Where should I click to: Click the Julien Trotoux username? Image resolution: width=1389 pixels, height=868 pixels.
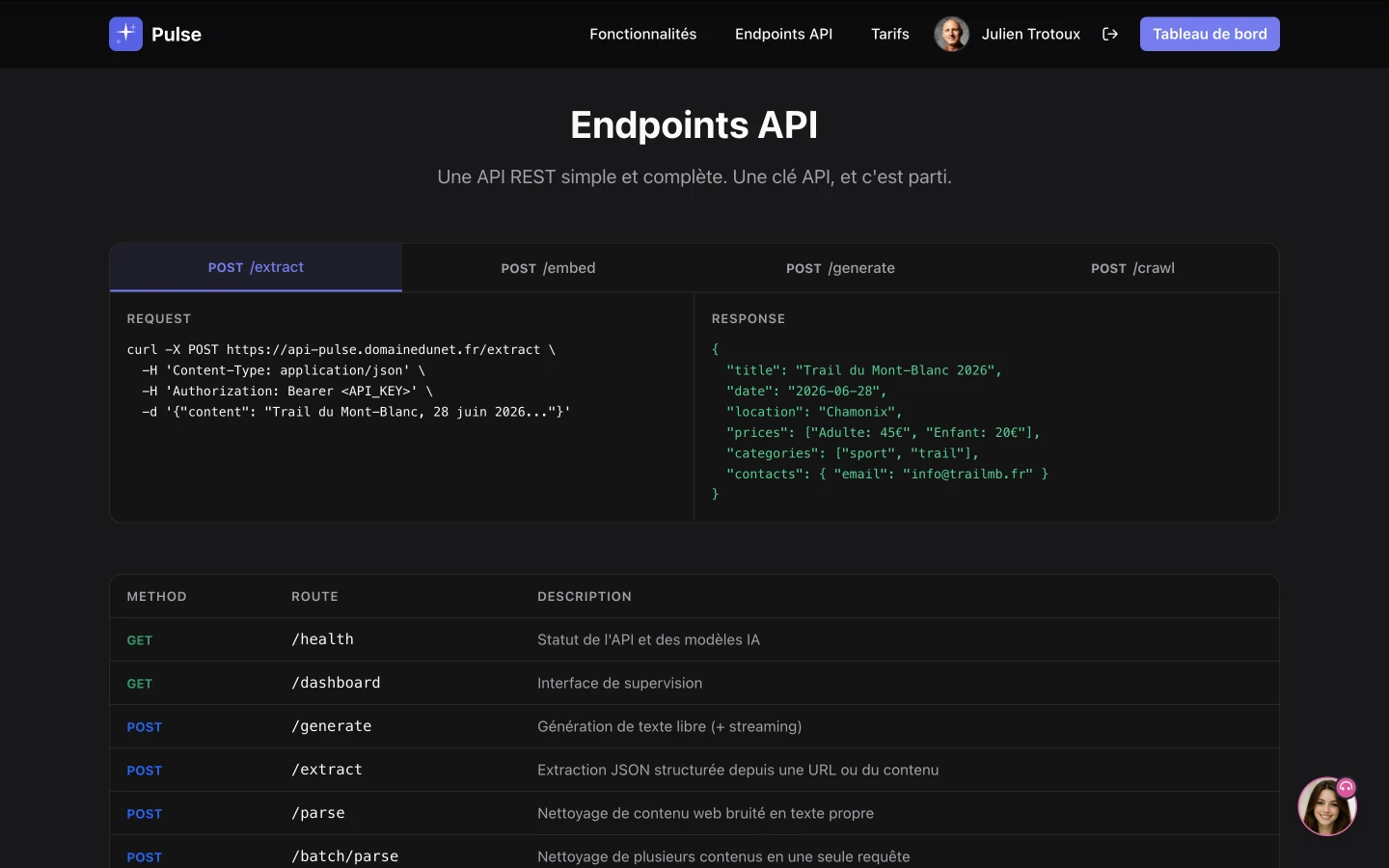(1030, 34)
